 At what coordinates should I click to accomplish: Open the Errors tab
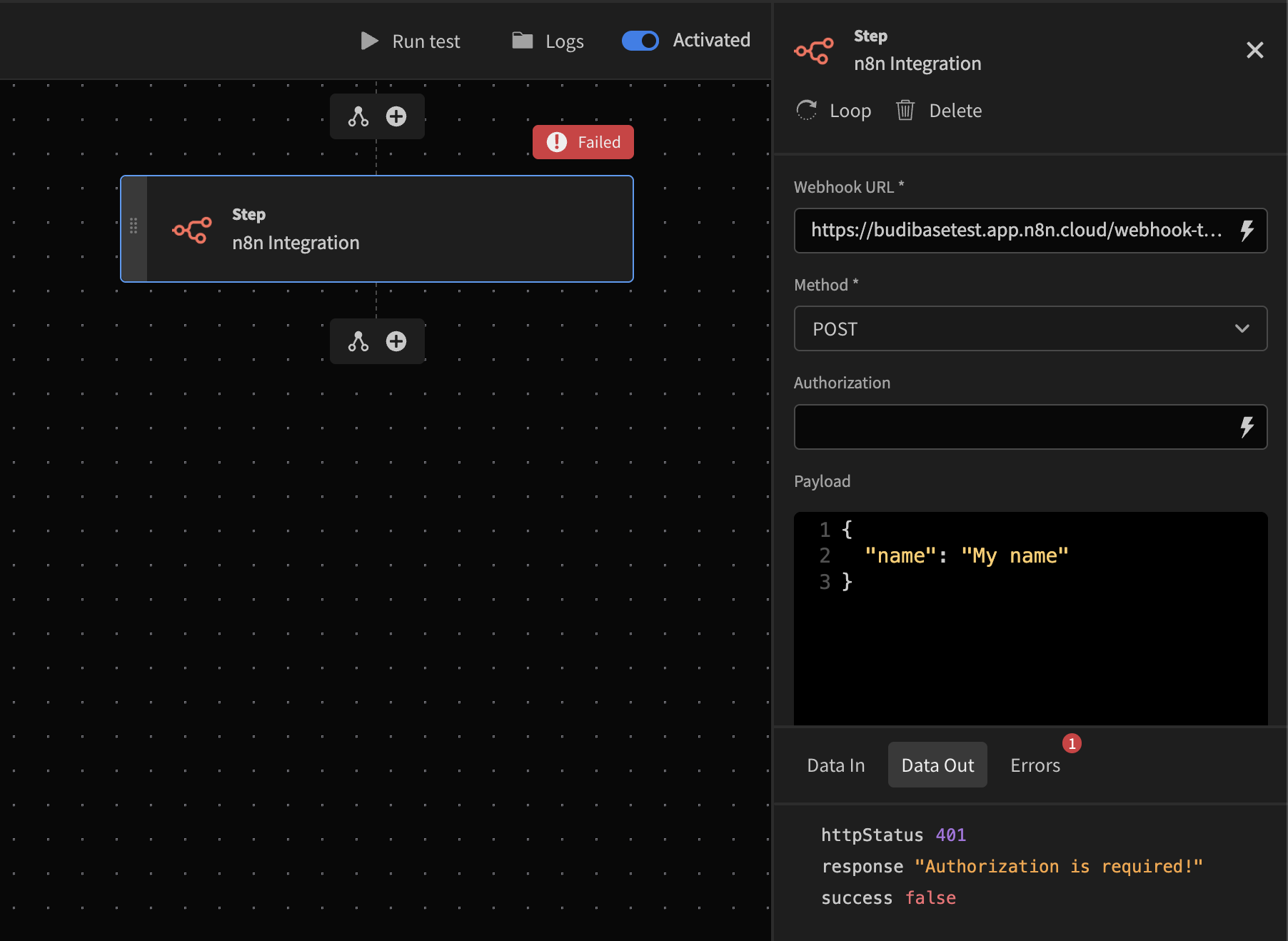point(1035,765)
